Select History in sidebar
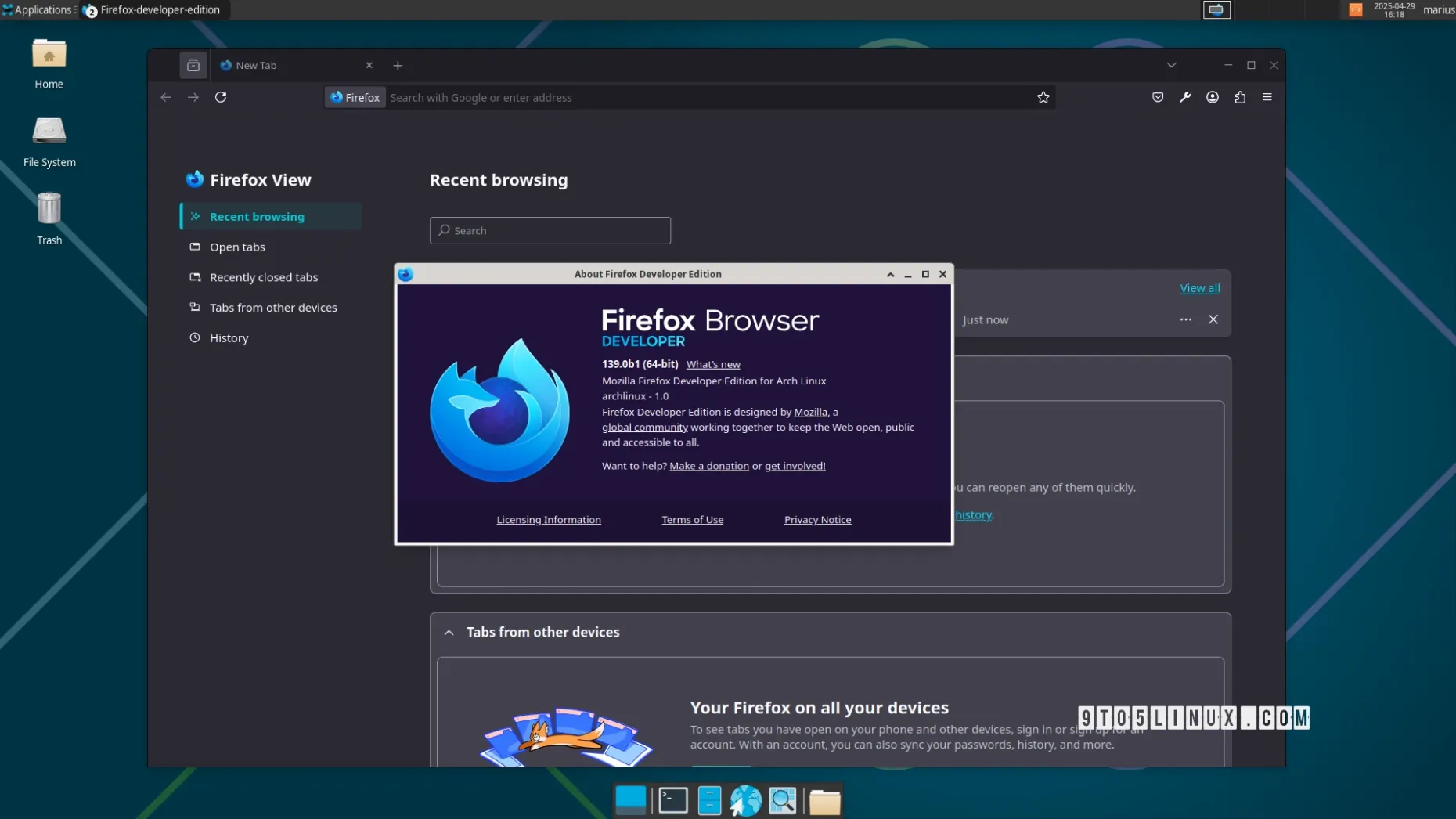This screenshot has height=819, width=1456. pos(271,338)
